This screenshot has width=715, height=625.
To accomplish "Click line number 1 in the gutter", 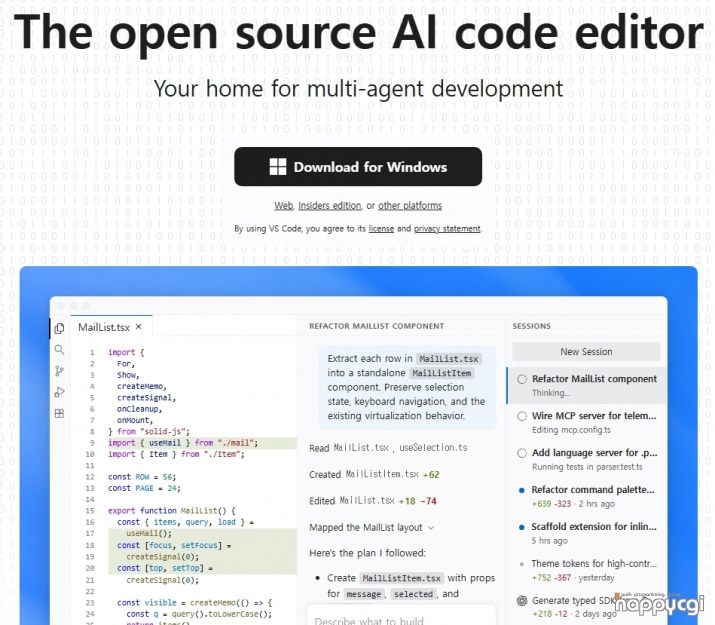I will coord(92,352).
